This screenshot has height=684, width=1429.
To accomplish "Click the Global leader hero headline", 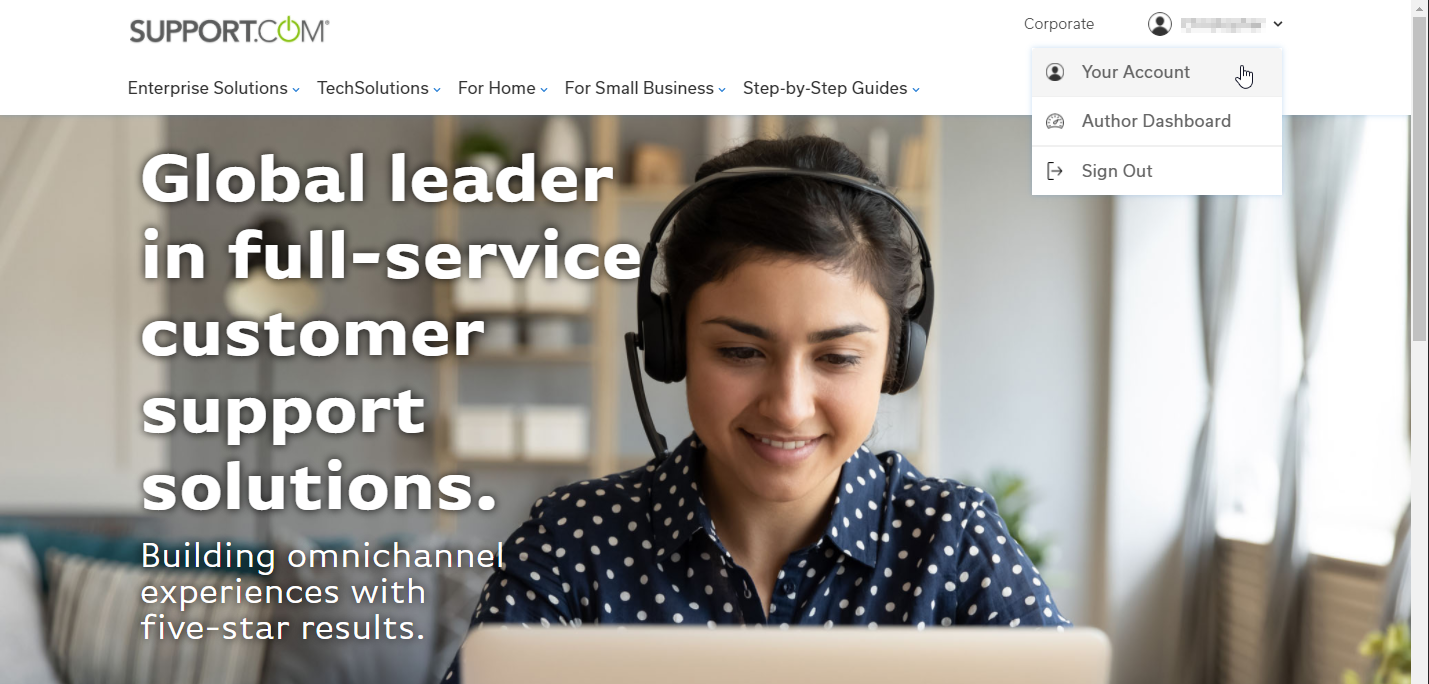I will click(390, 332).
